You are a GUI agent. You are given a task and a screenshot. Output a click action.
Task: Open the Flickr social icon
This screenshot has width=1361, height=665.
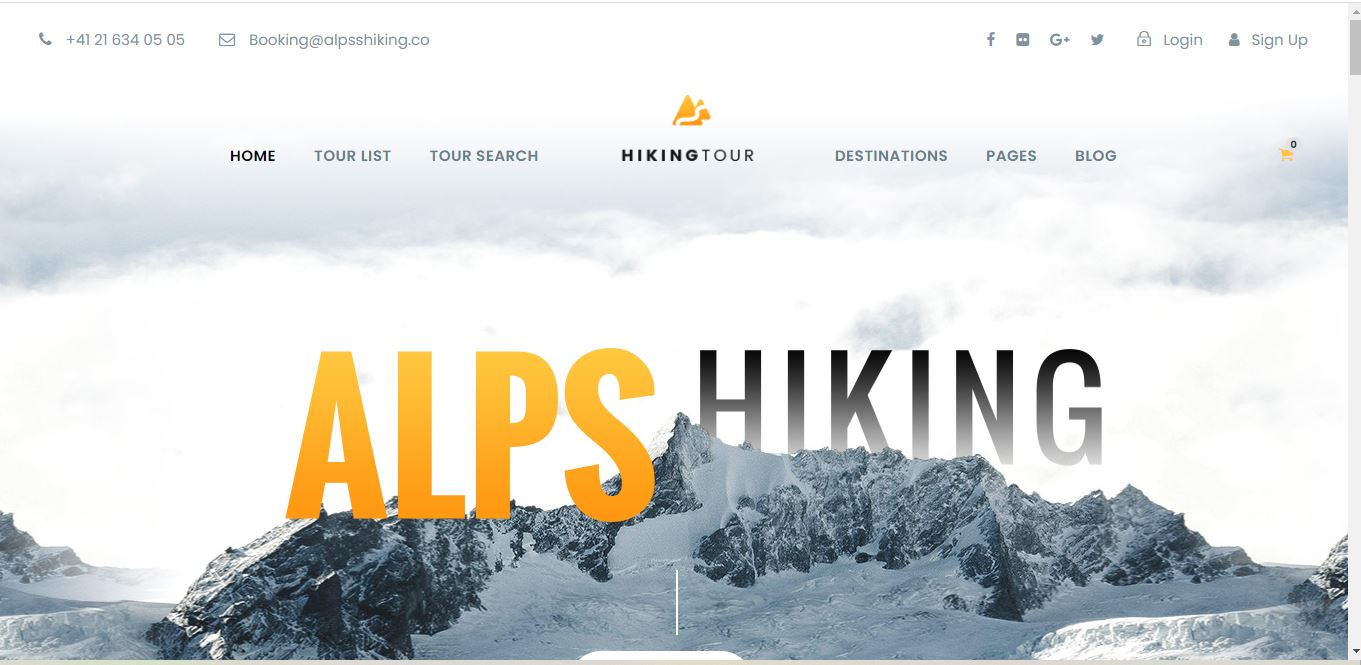[1022, 40]
